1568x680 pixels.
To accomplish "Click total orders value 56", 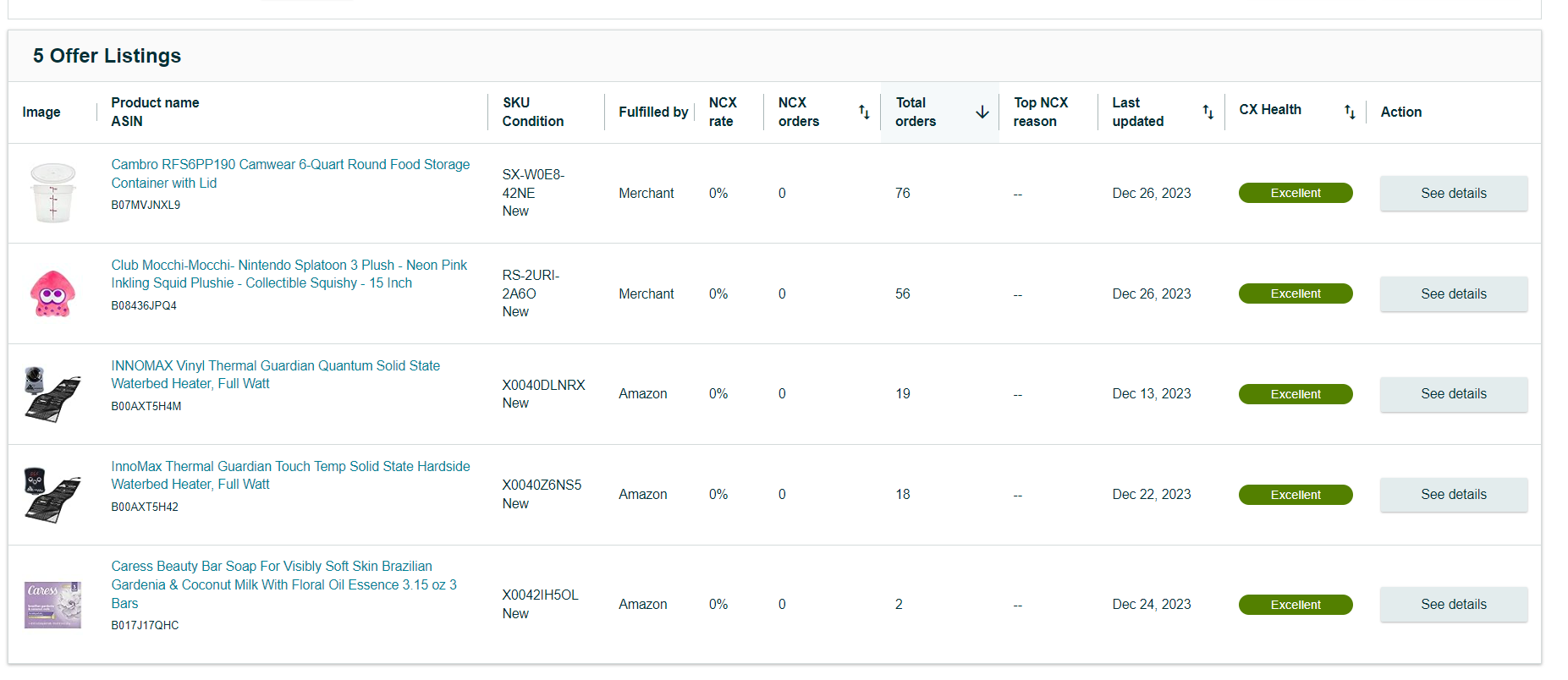I will [x=903, y=293].
